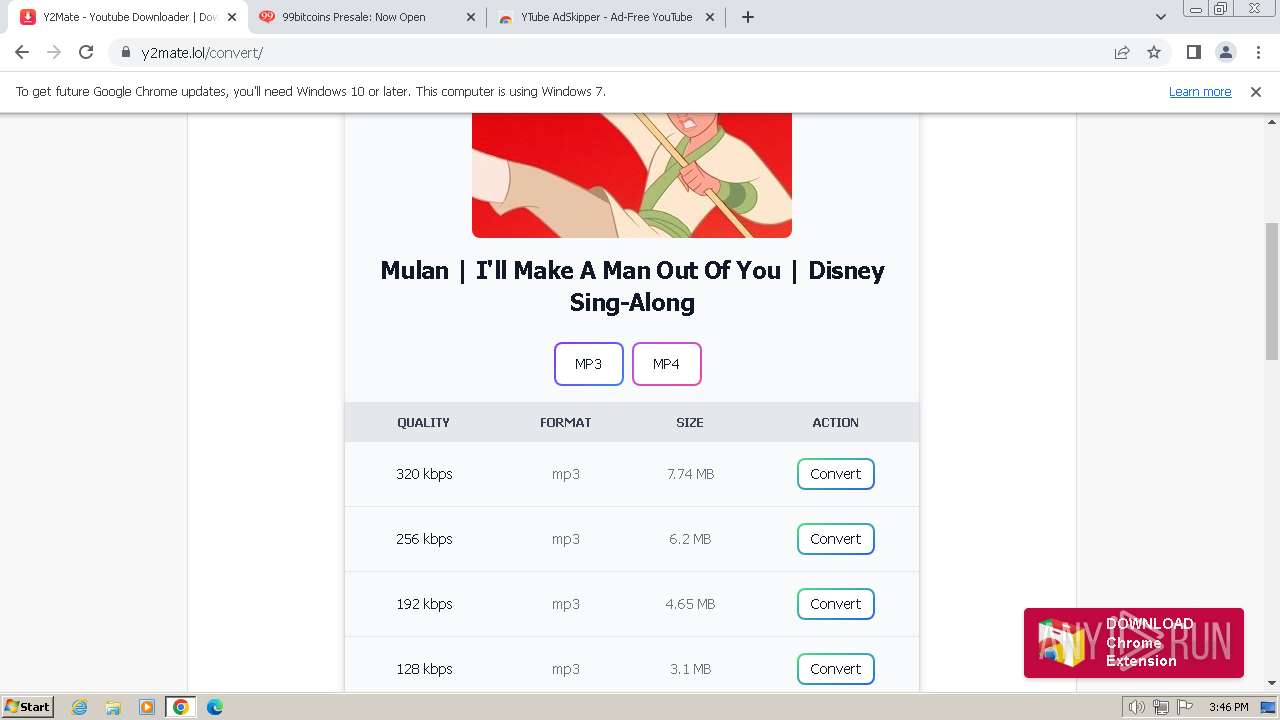Viewport: 1280px width, 720px height.
Task: Close the YTube AdSkipper tab
Action: point(710,17)
